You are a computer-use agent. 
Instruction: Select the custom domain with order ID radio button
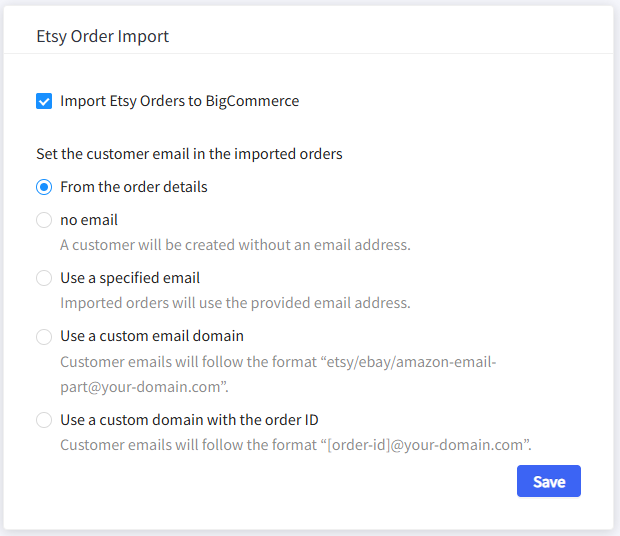[x=44, y=420]
